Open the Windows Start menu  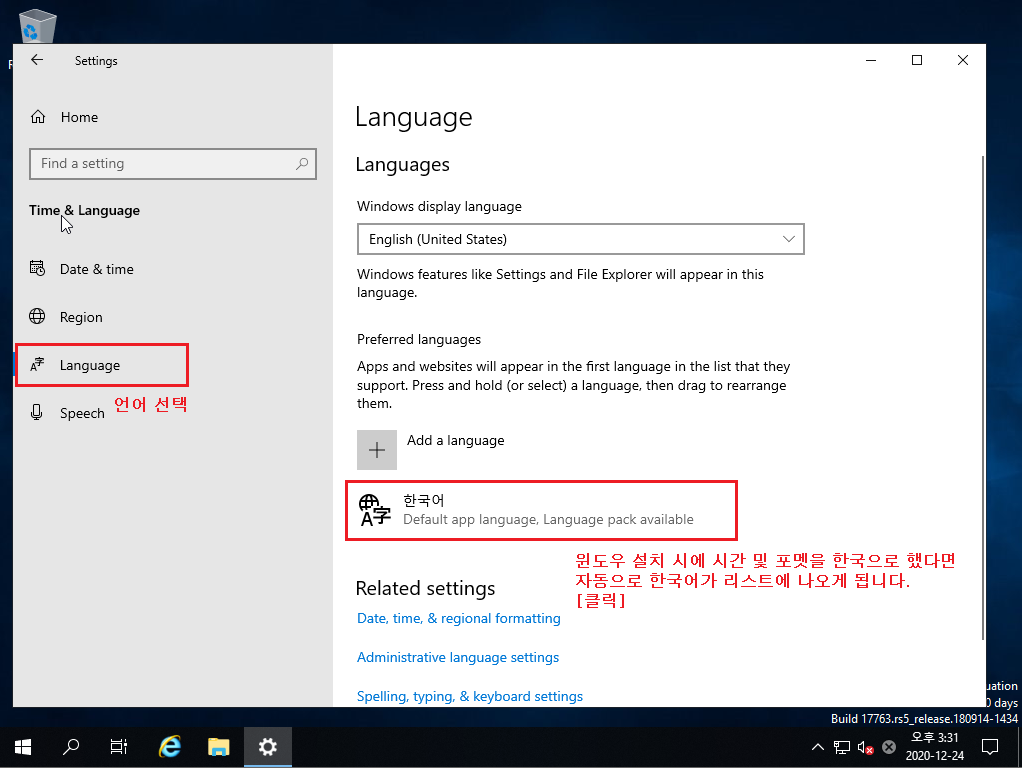tap(23, 747)
